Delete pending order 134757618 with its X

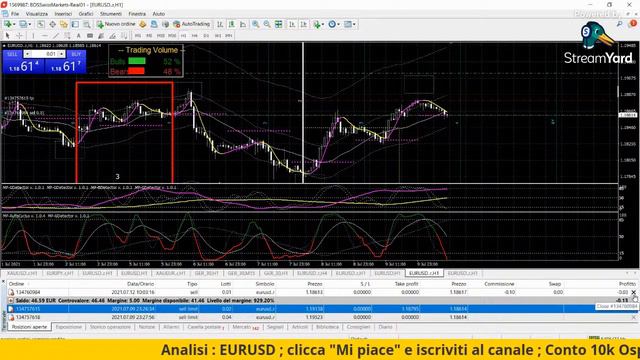633,317
